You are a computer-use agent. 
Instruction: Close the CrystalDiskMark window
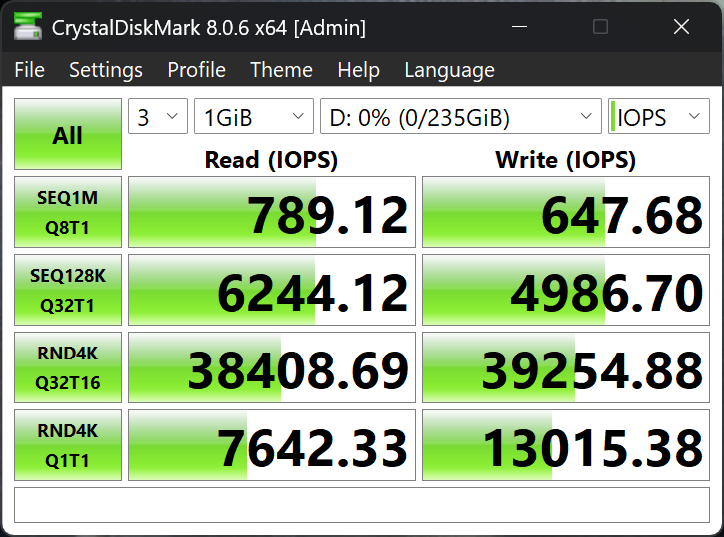682,27
